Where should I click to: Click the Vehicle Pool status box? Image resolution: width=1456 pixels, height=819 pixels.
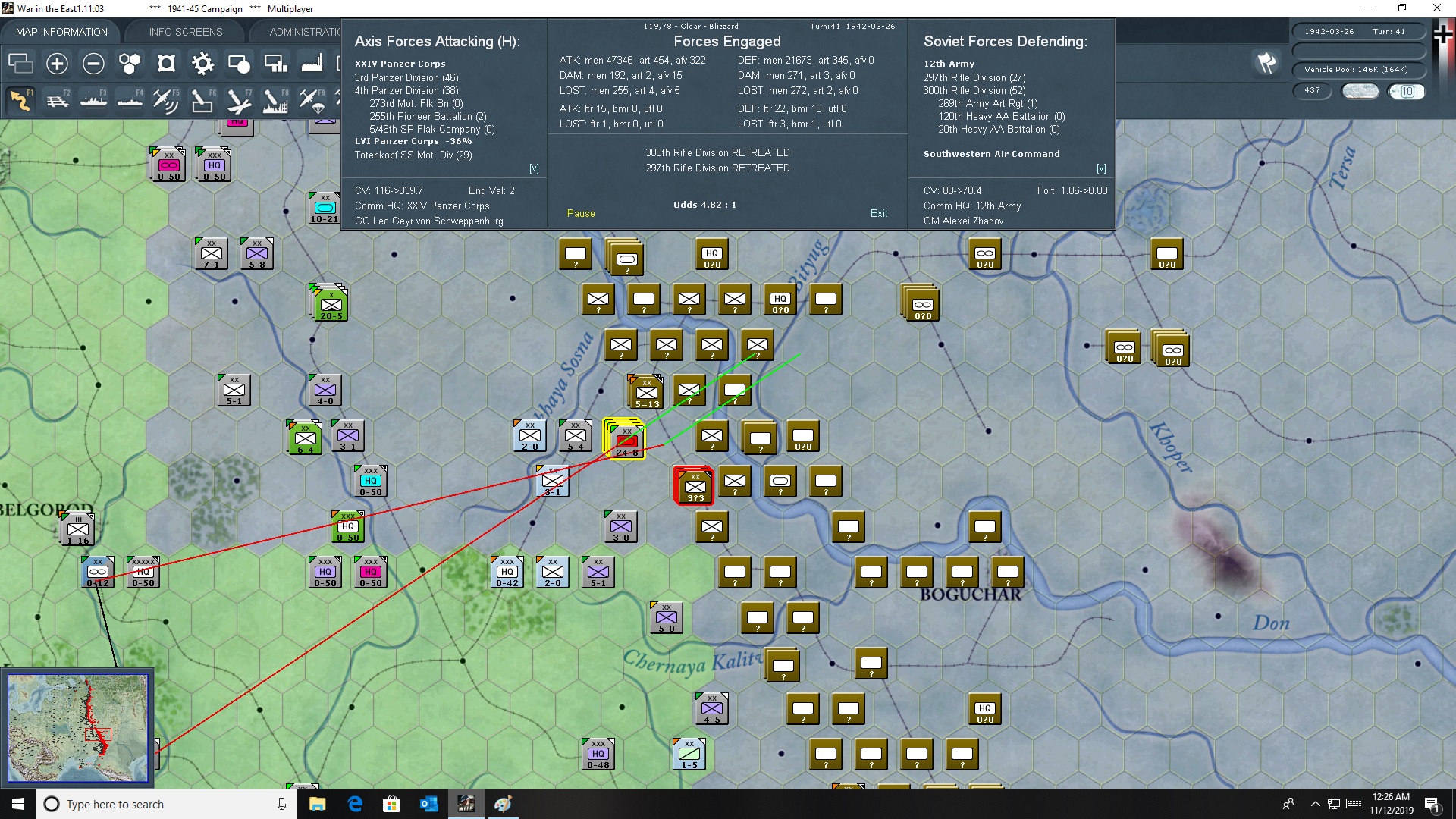[1358, 70]
